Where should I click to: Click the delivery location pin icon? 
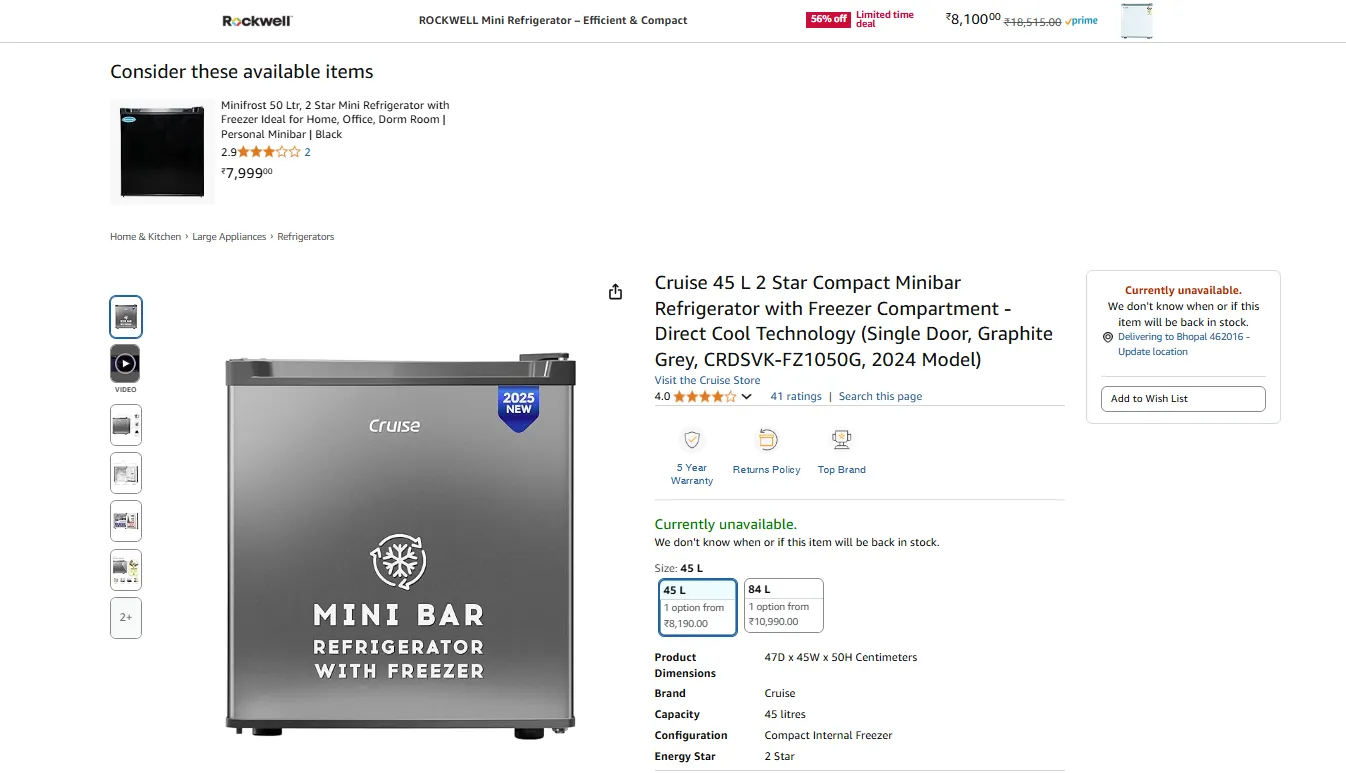[1108, 338]
